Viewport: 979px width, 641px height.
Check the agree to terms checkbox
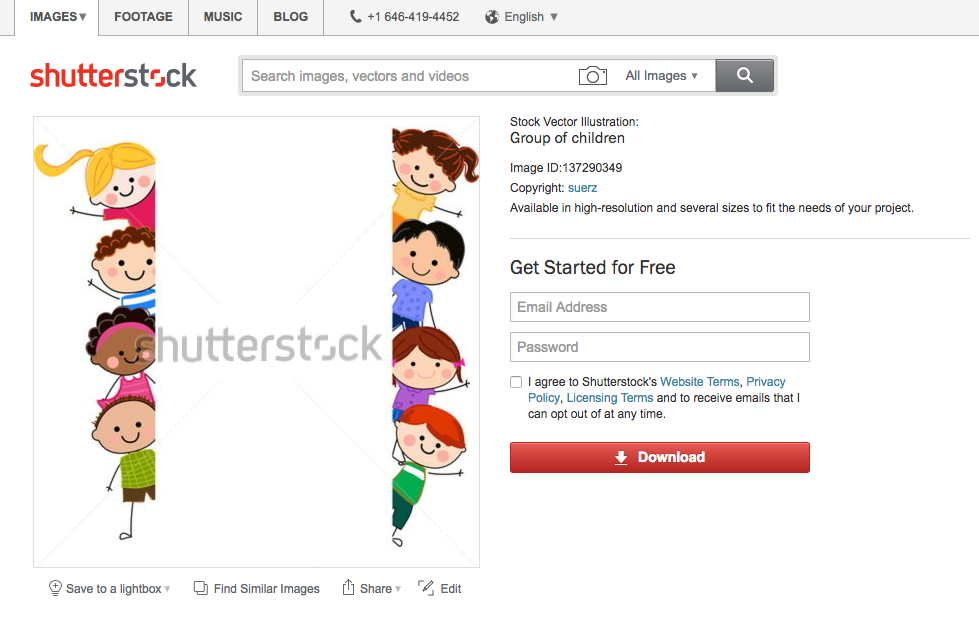516,382
